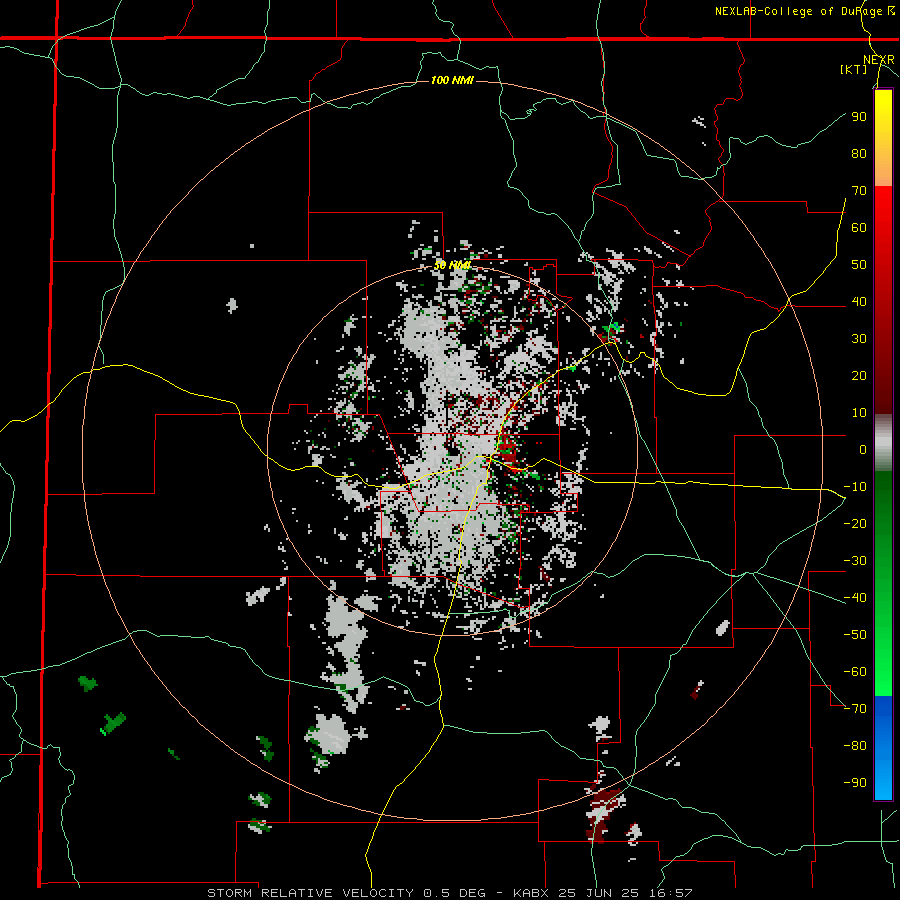Viewport: 900px width, 900px height.
Task: Click the positive 70 knots scale value
Action: pyautogui.click(x=859, y=191)
